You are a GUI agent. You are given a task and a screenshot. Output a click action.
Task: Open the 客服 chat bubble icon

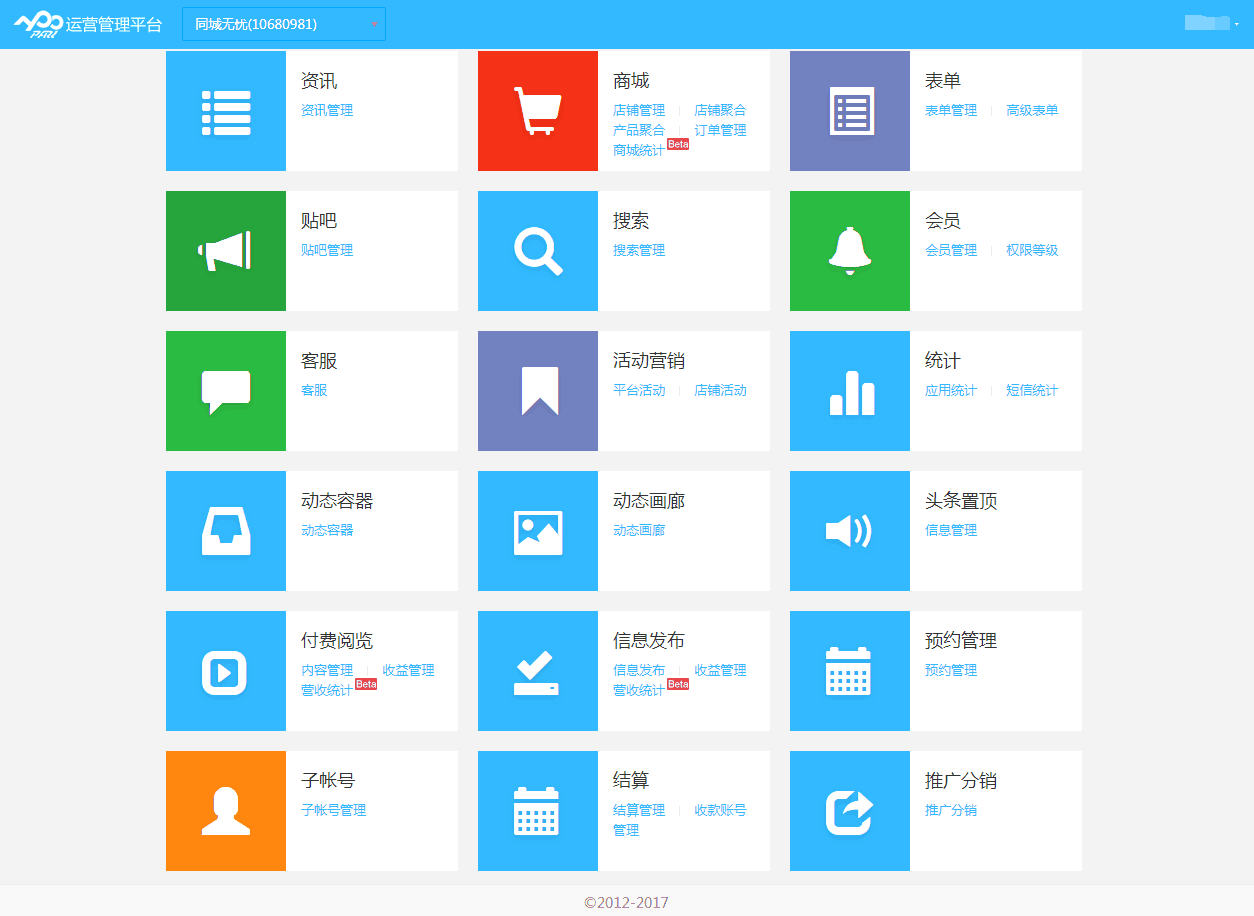pyautogui.click(x=225, y=390)
